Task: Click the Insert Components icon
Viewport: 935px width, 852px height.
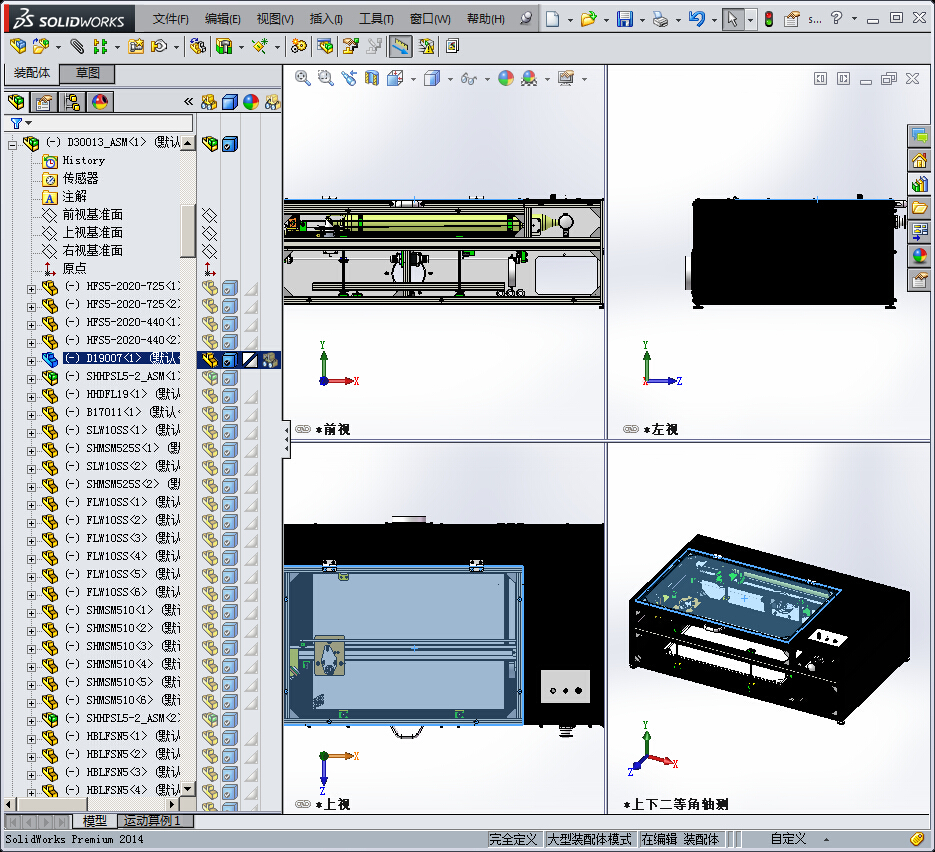Action: 18,46
